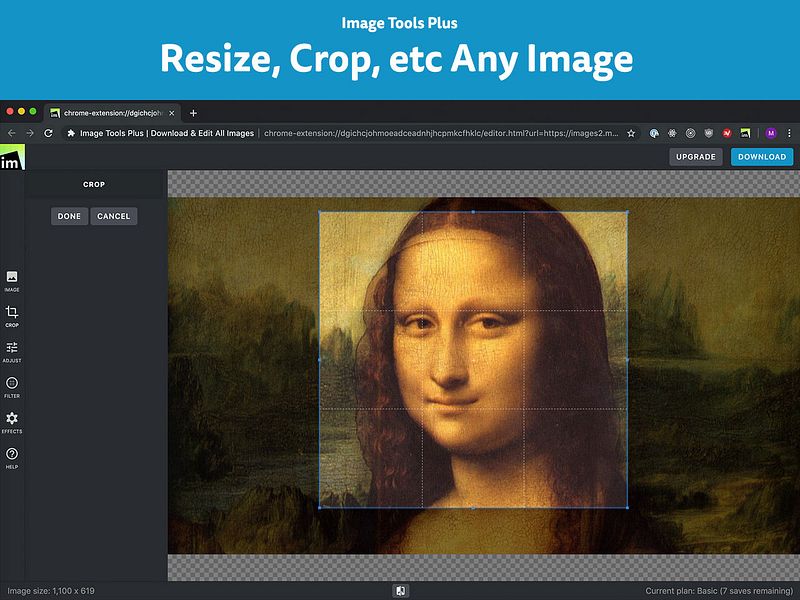This screenshot has width=800, height=600.
Task: Click the React atom extension icon
Action: (672, 133)
